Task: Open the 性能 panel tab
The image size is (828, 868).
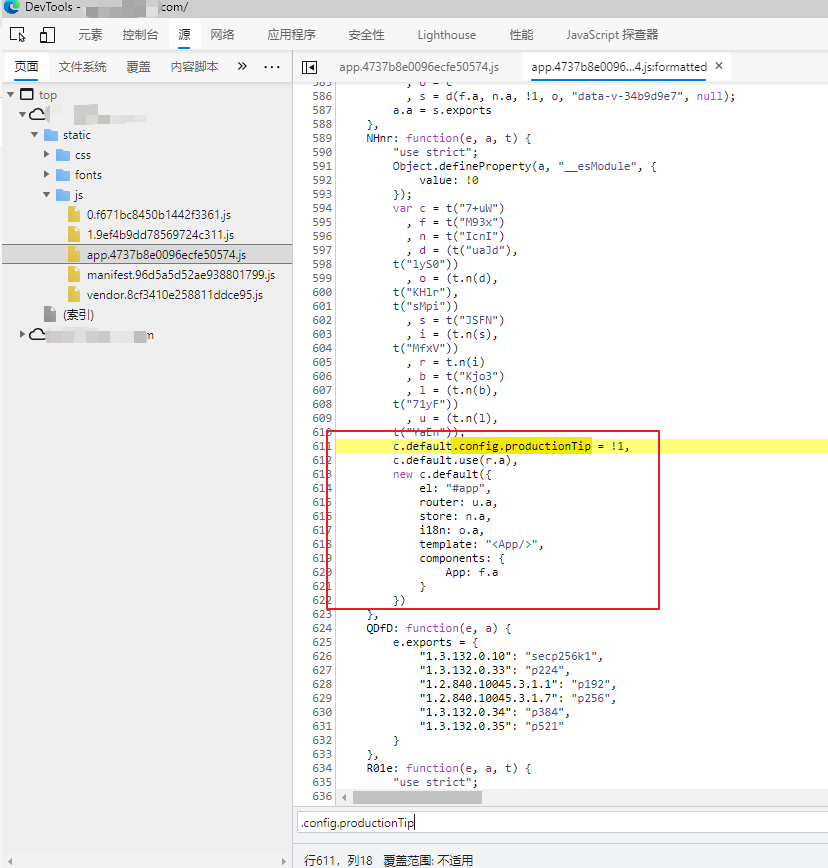Action: pyautogui.click(x=521, y=35)
